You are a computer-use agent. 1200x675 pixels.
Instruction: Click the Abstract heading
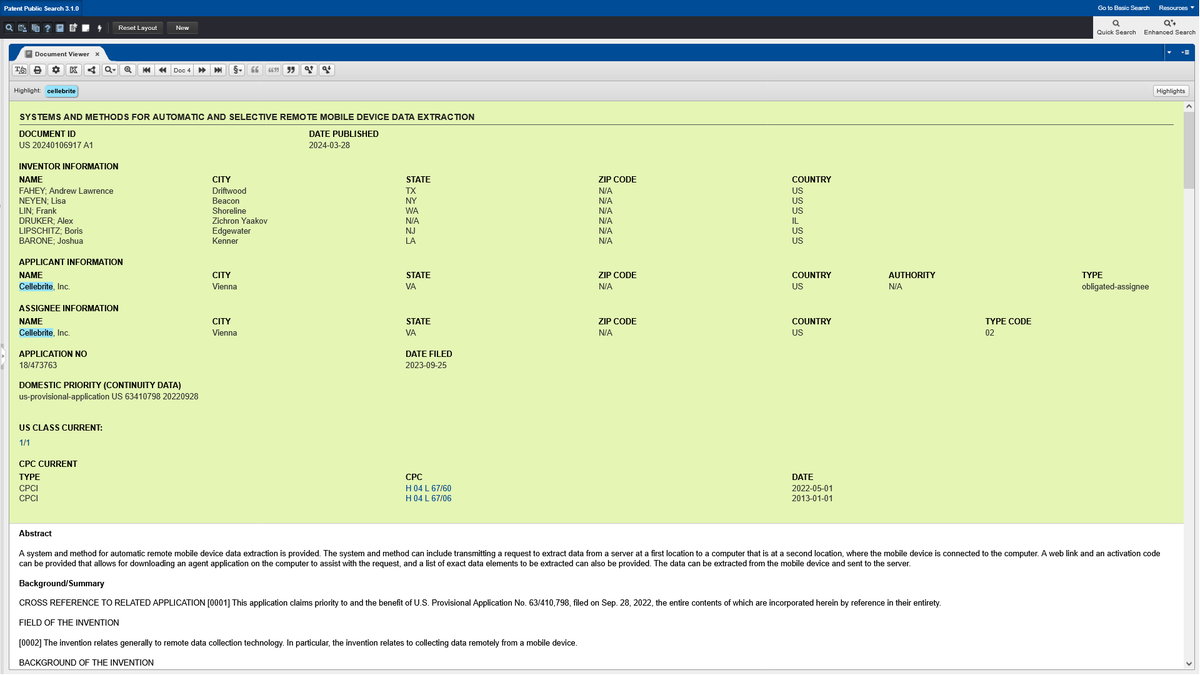[x=35, y=533]
